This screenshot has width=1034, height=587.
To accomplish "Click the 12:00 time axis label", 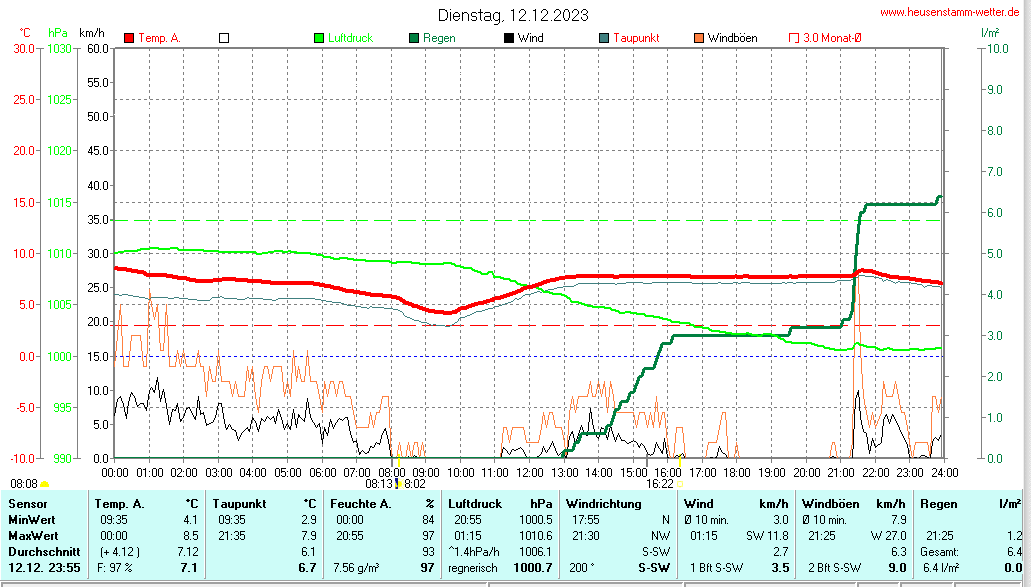I will 530,472.
